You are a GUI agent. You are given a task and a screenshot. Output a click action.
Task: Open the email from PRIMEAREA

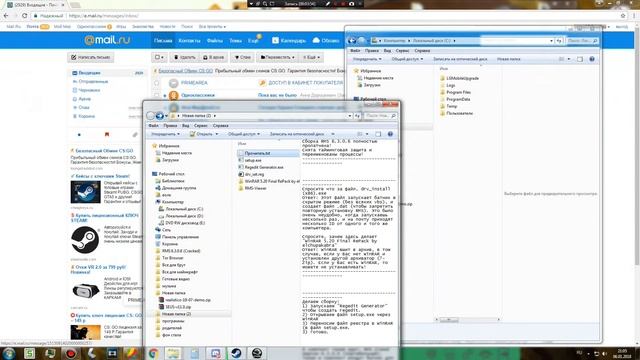pos(194,83)
